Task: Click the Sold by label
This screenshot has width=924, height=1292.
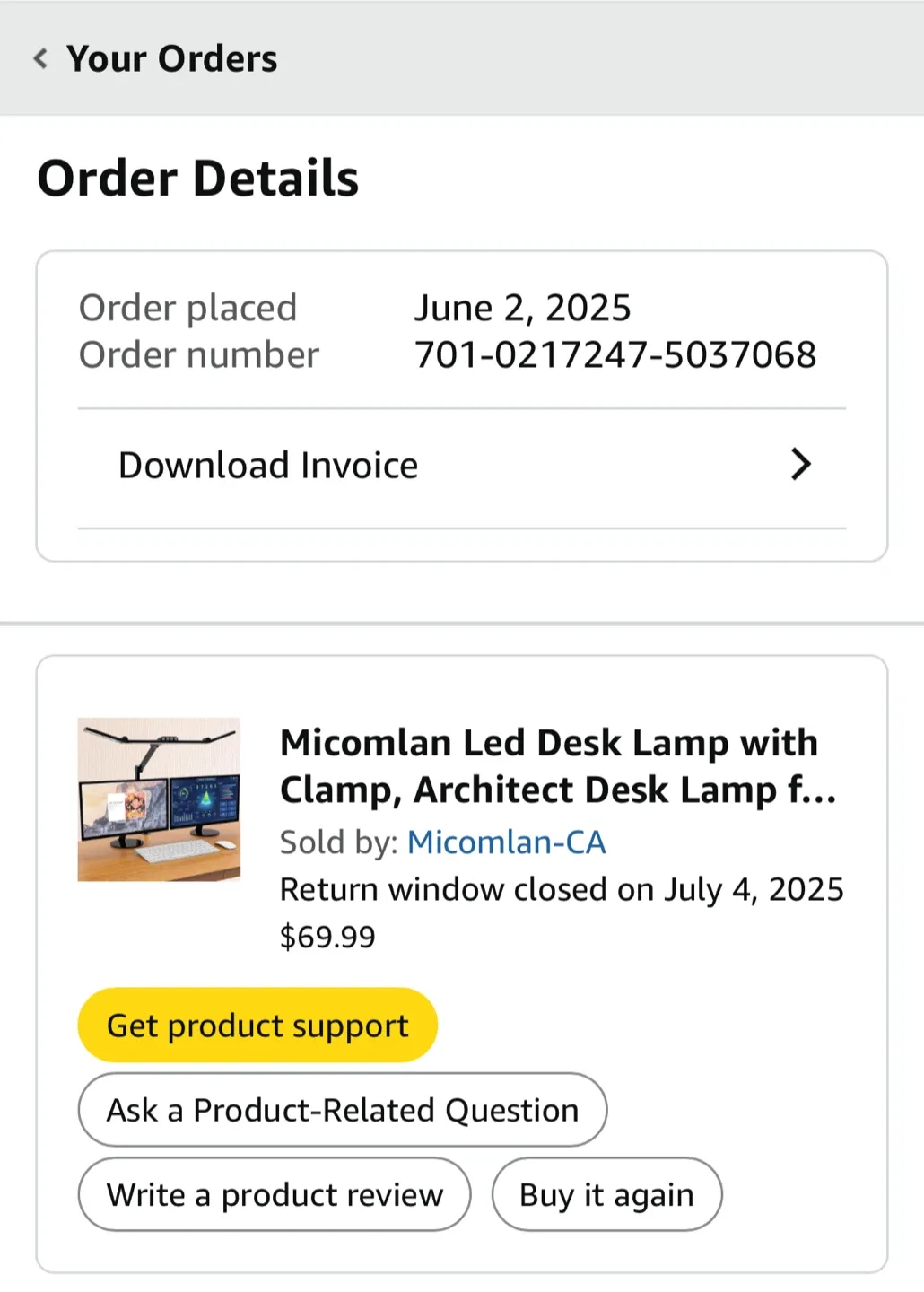Action: click(336, 842)
